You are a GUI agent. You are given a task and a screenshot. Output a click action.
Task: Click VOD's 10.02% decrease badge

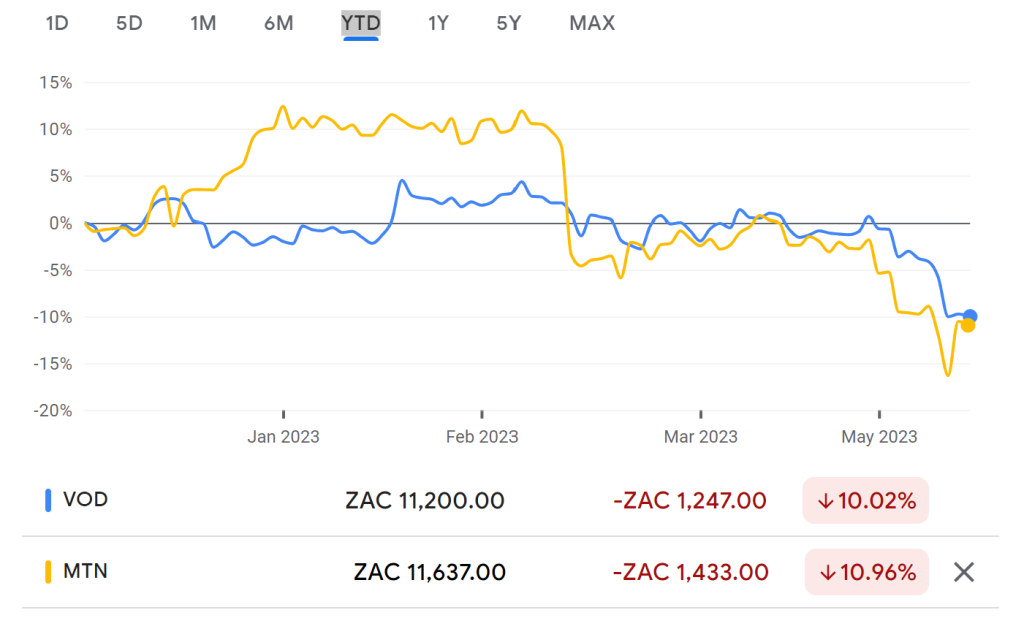tap(865, 500)
